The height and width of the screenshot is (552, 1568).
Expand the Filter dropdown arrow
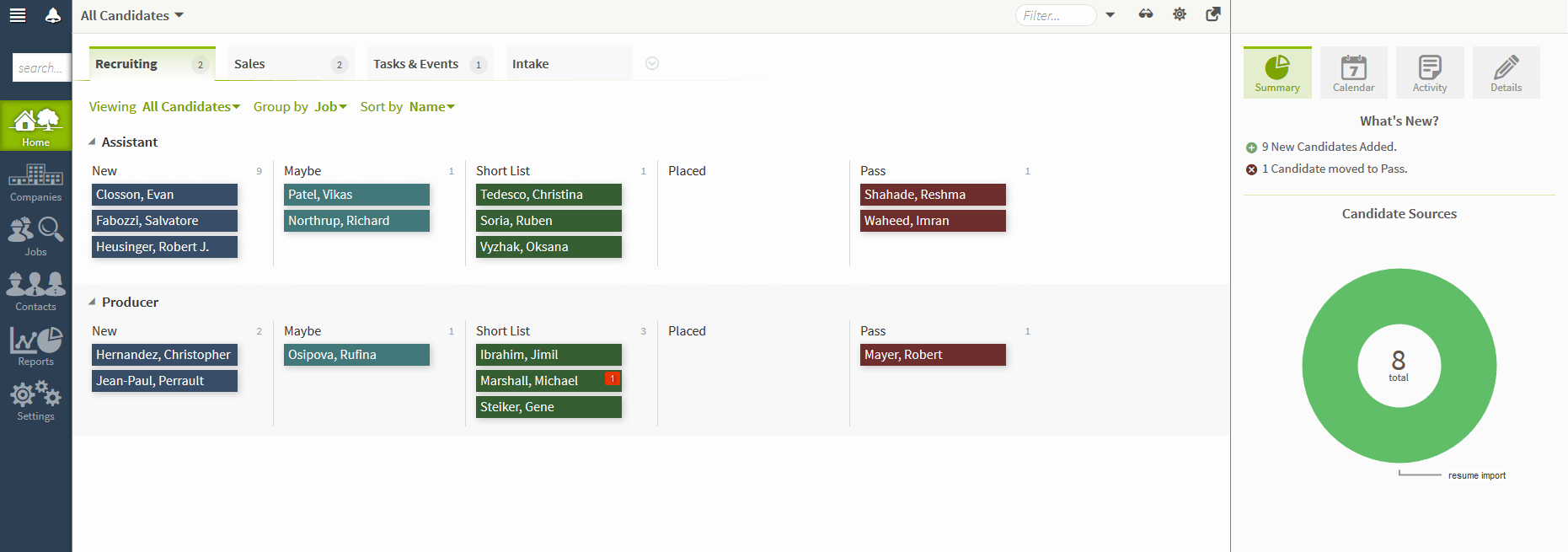1110,15
